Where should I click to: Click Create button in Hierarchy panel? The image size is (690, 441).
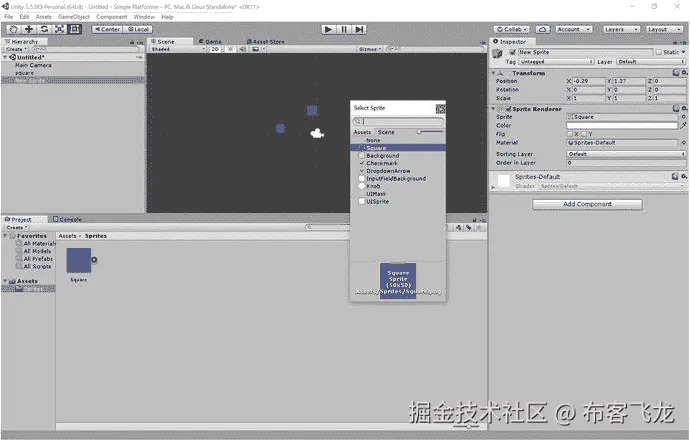16,49
